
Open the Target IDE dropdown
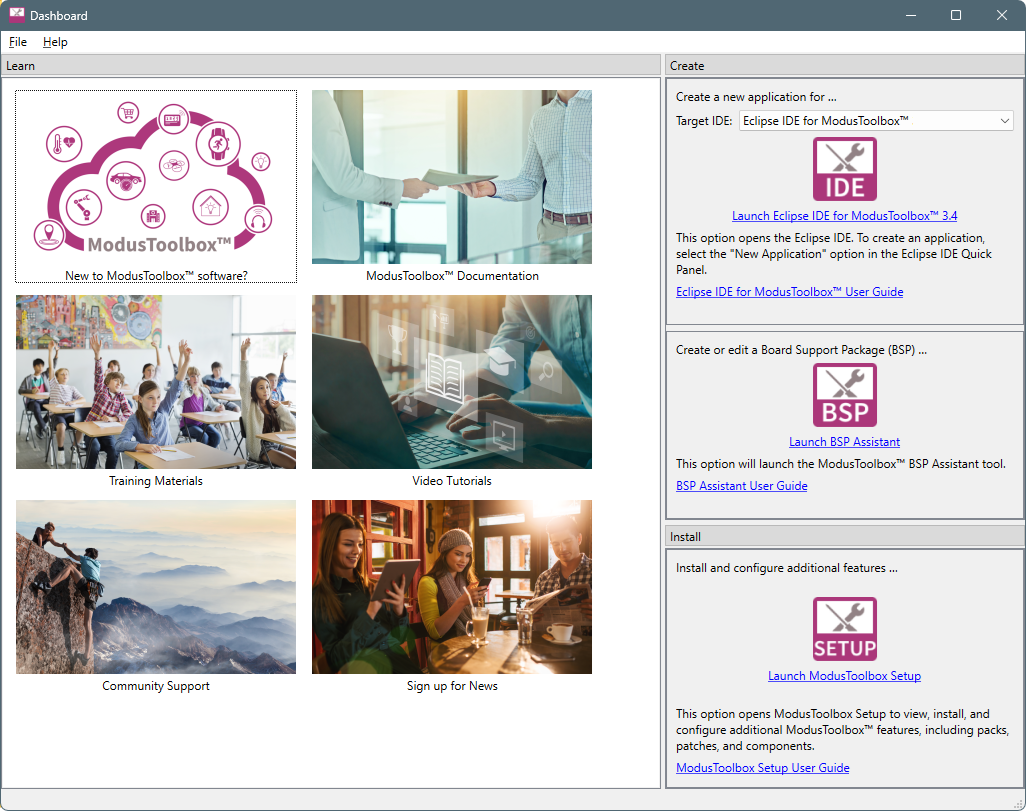[x=876, y=121]
